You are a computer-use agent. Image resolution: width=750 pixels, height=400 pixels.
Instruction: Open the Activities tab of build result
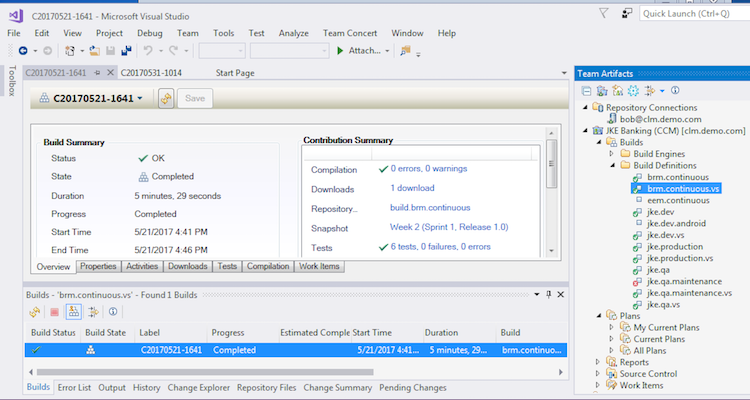(142, 267)
